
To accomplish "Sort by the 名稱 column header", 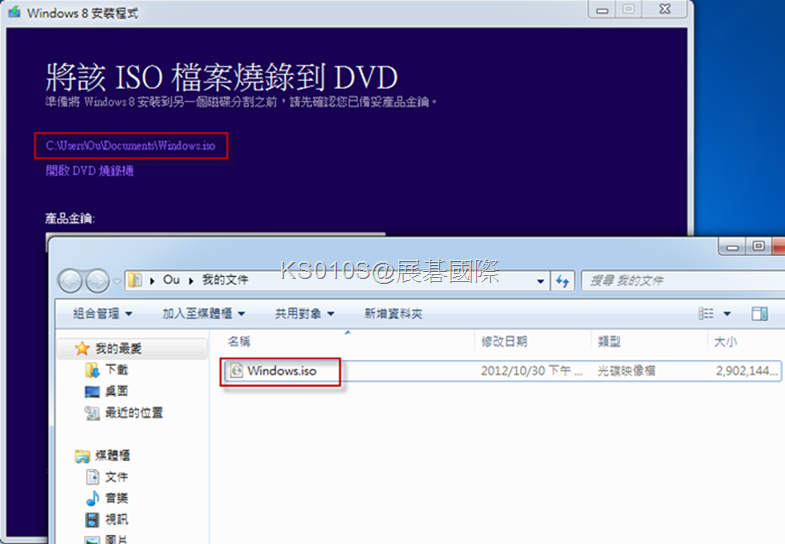I will (239, 342).
